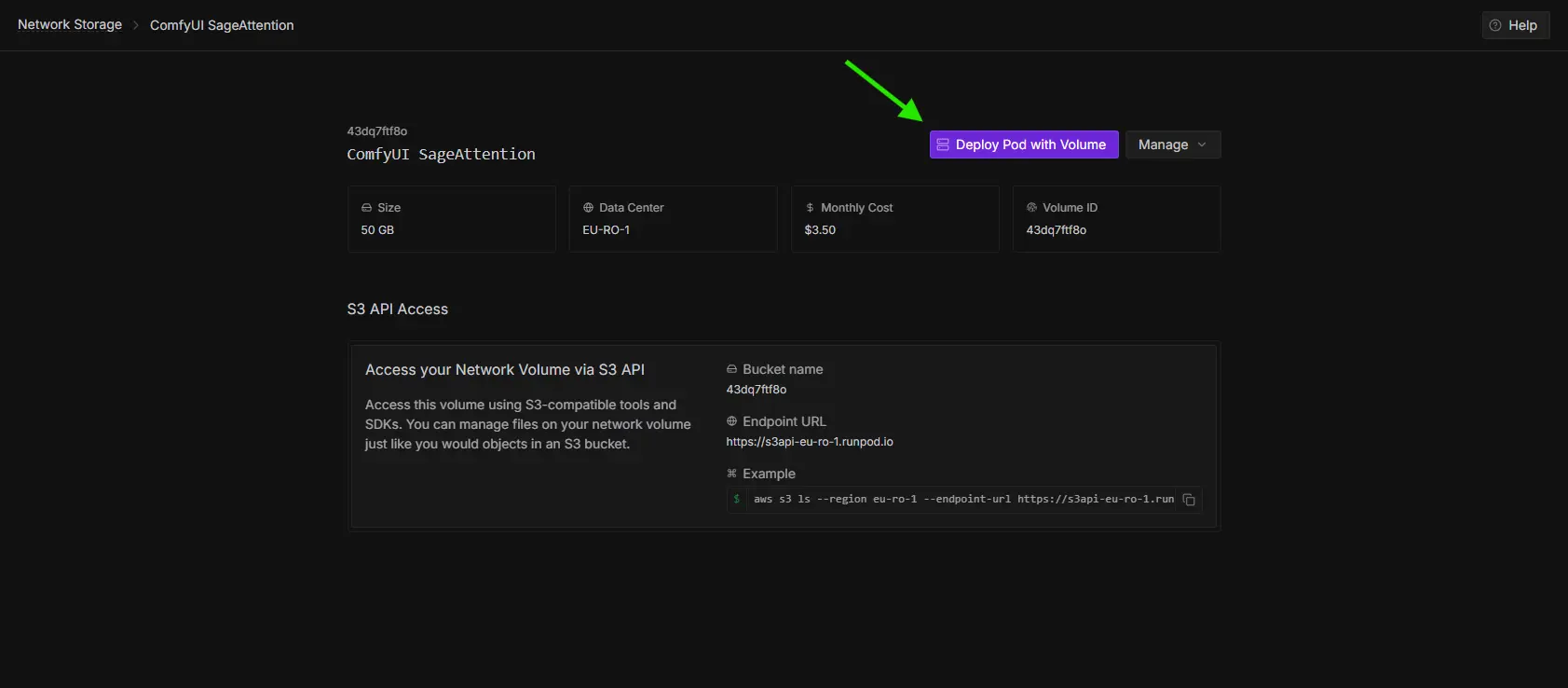Click the Volume ID value 43dq7ftf8o
The image size is (1568, 688).
tap(1057, 230)
